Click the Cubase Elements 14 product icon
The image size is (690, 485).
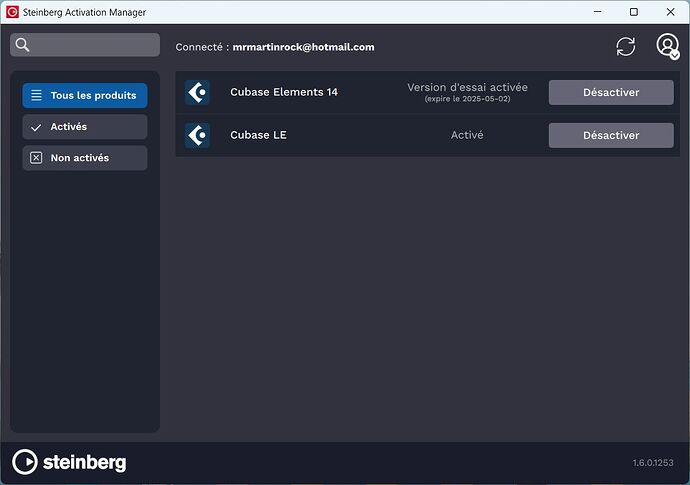tap(197, 92)
